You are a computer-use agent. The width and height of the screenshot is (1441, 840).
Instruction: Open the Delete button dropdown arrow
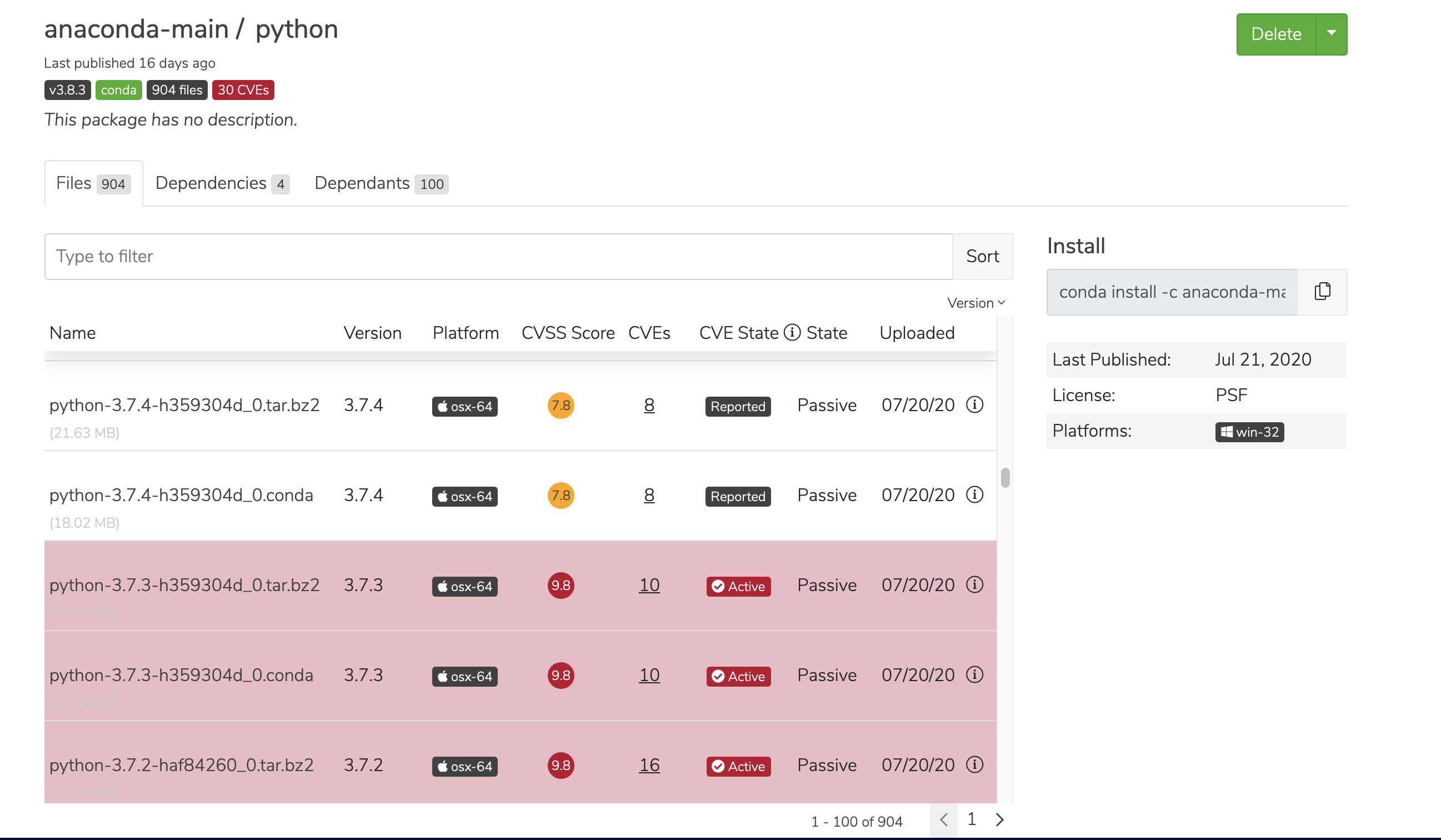click(x=1332, y=34)
